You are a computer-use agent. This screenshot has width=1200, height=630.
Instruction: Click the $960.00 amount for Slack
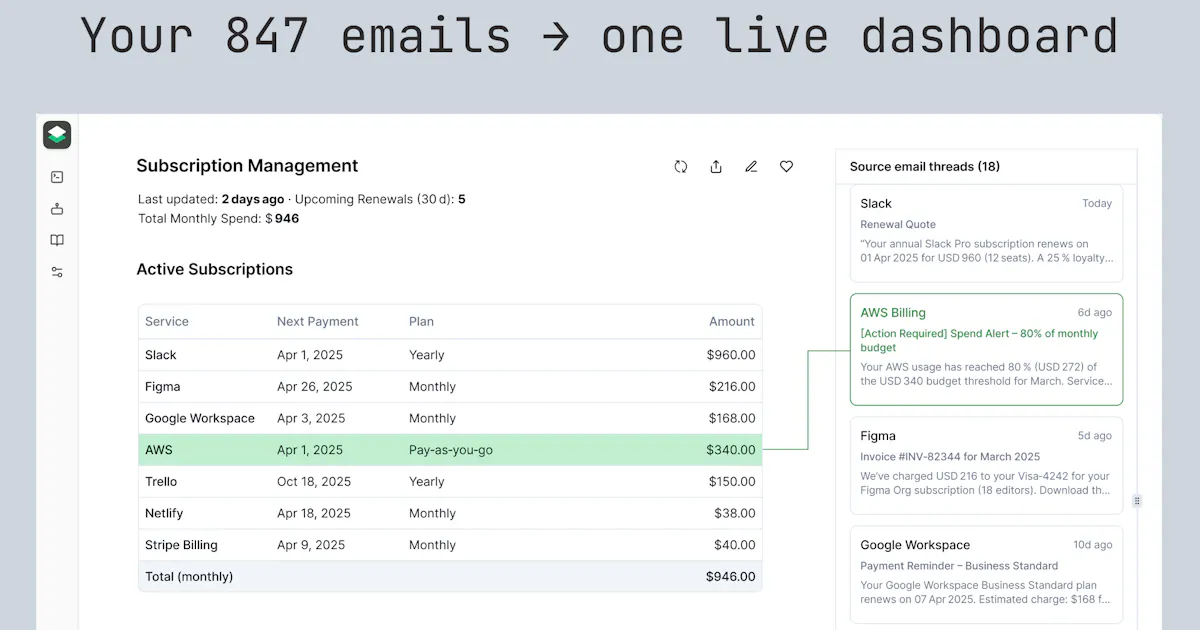[x=731, y=355]
